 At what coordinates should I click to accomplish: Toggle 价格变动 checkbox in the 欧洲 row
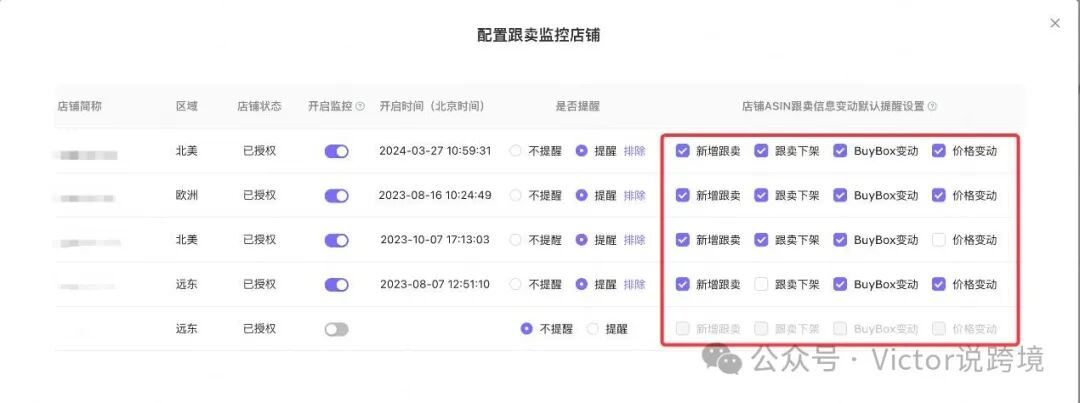pos(939,196)
